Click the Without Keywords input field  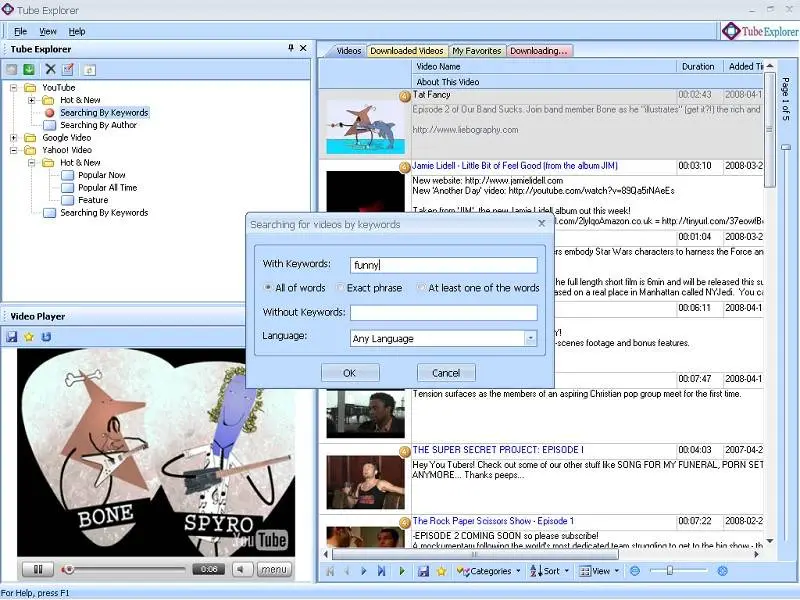(443, 313)
